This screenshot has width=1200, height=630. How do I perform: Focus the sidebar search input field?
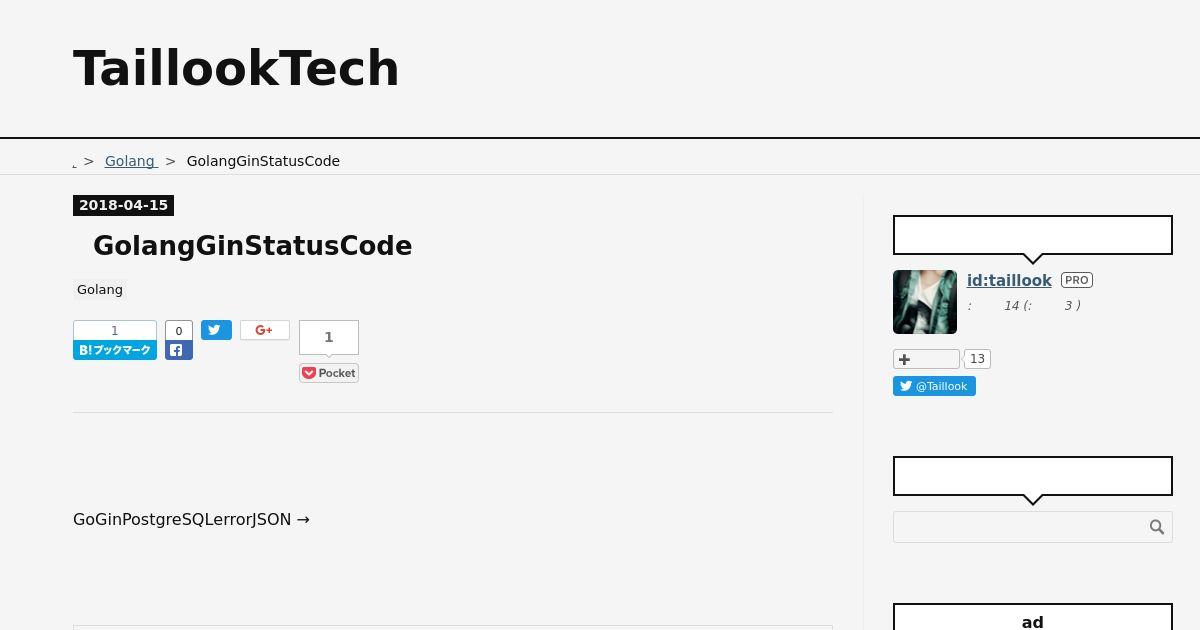(x=1020, y=527)
